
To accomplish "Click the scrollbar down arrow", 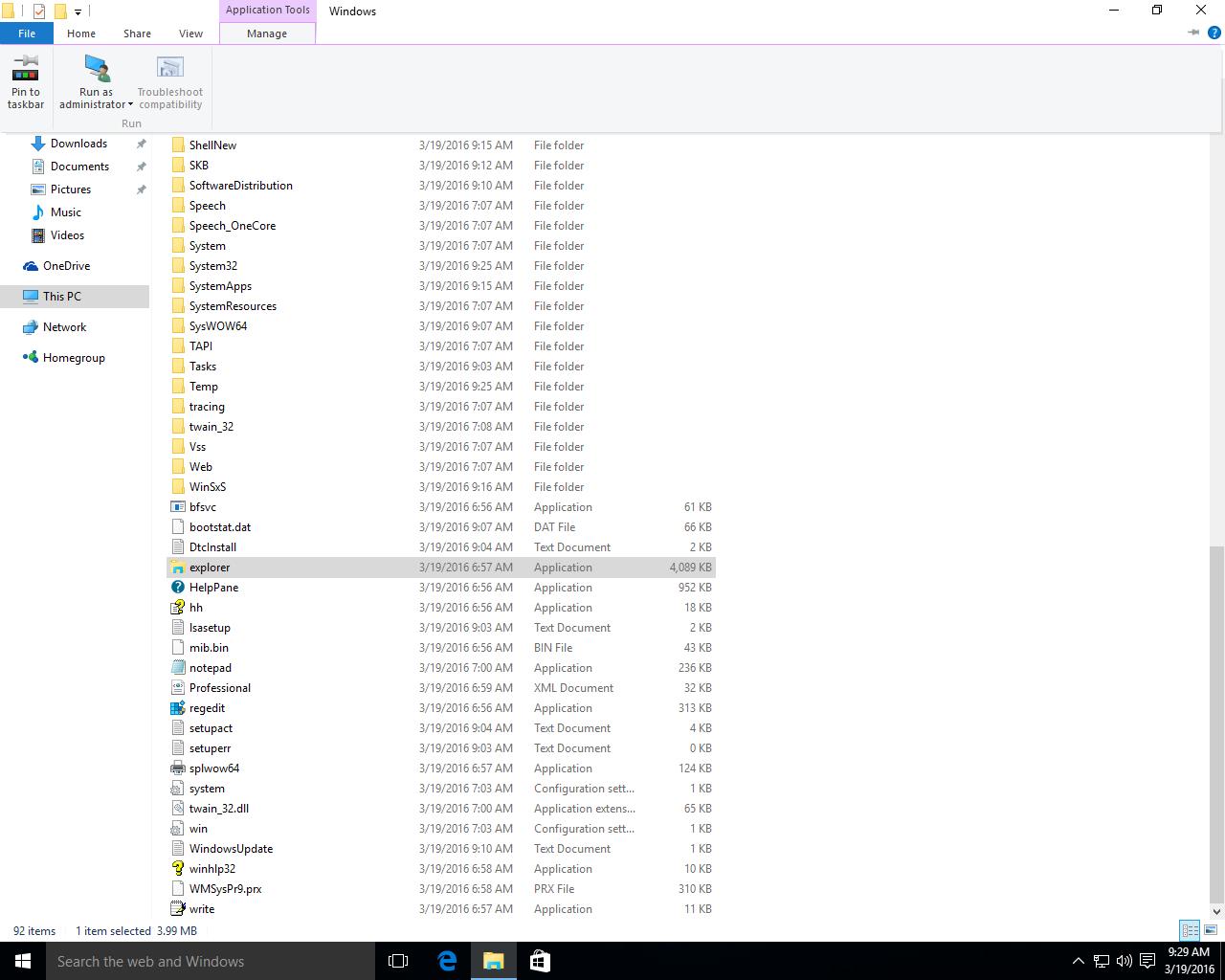I will click(x=1216, y=911).
